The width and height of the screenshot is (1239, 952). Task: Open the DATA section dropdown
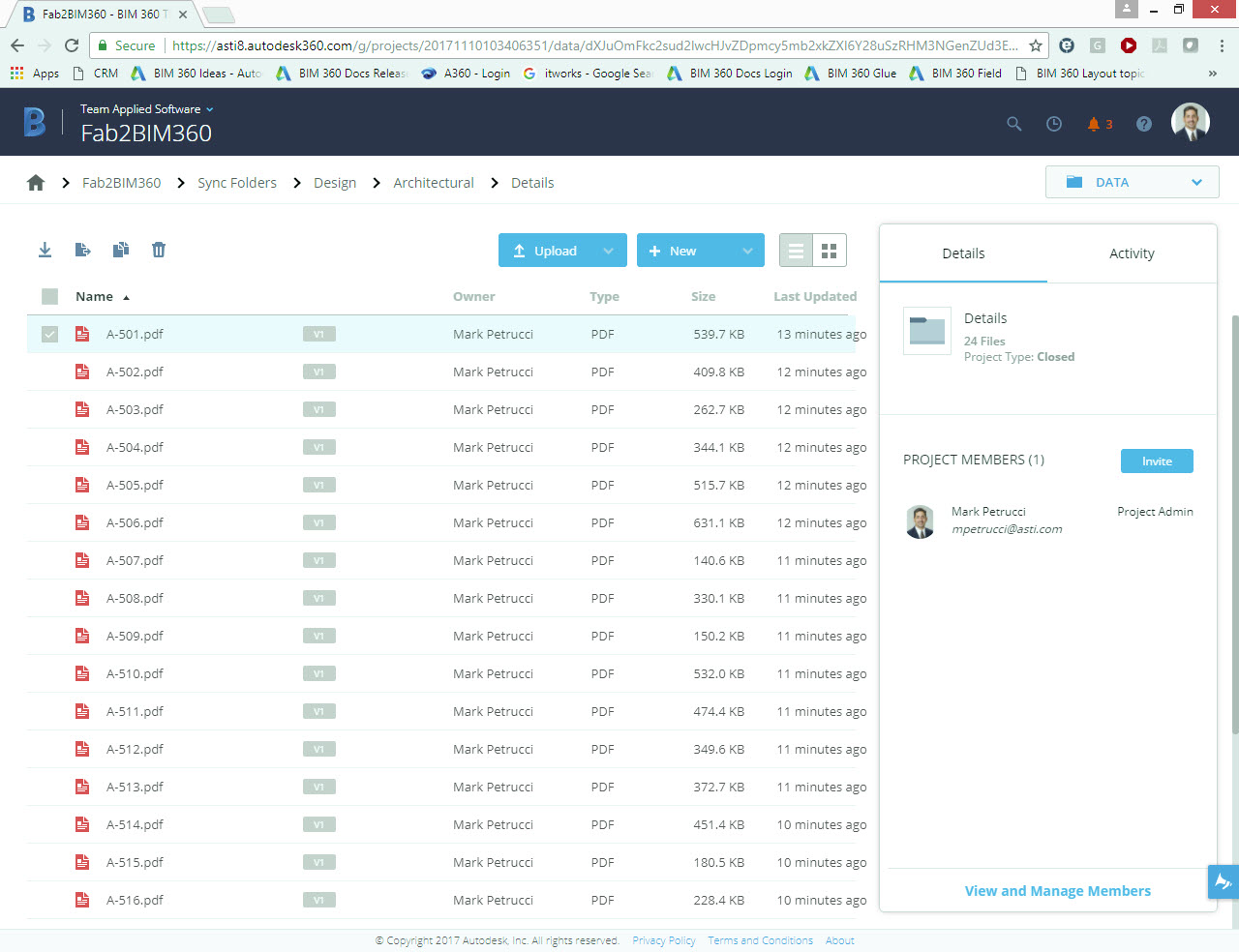coord(1132,182)
